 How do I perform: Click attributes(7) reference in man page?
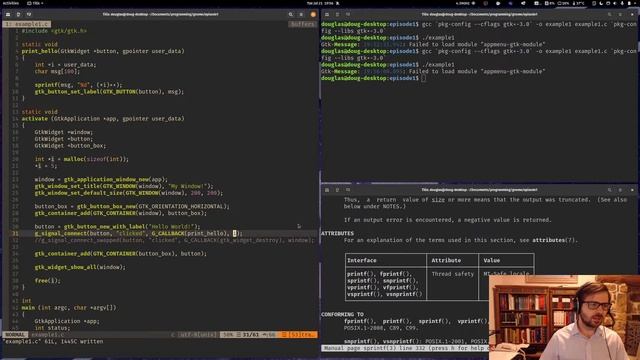pos(554,240)
